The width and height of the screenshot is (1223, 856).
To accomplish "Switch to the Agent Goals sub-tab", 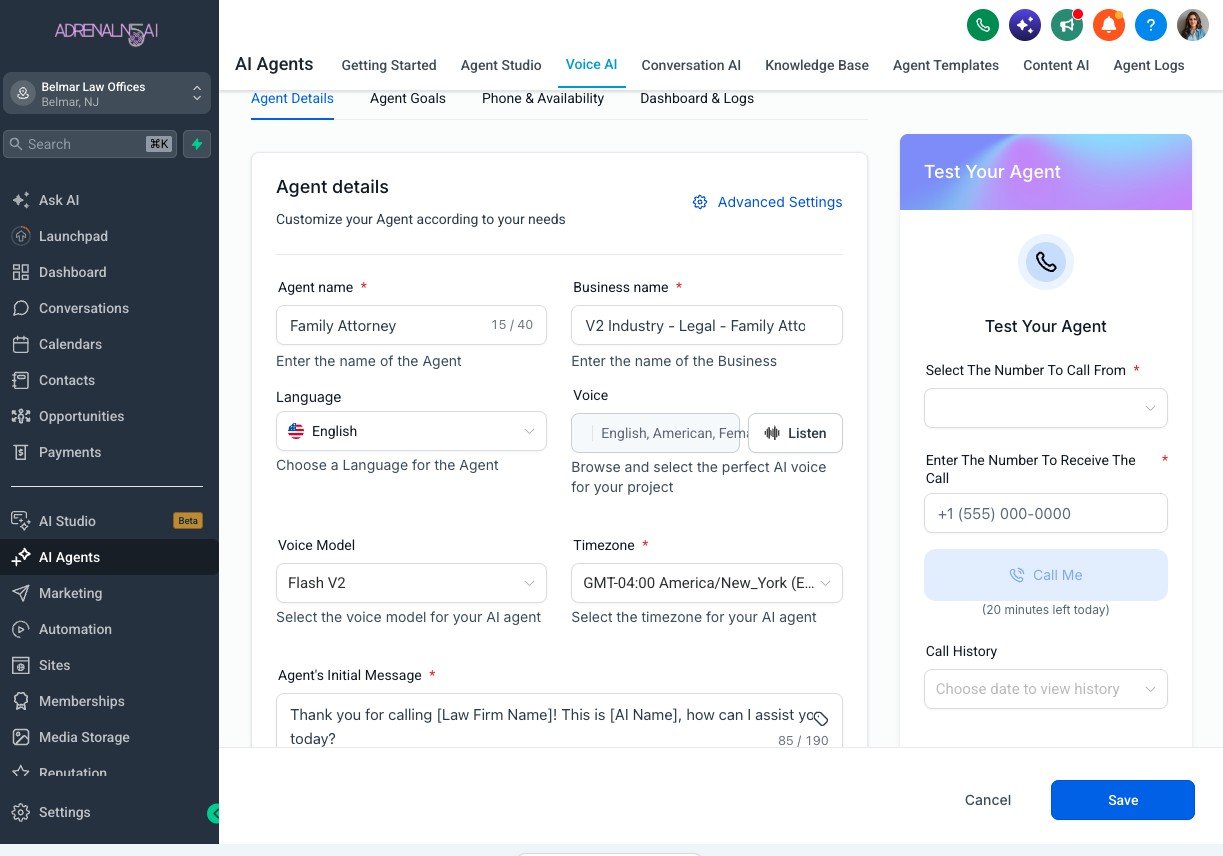I will click(408, 98).
